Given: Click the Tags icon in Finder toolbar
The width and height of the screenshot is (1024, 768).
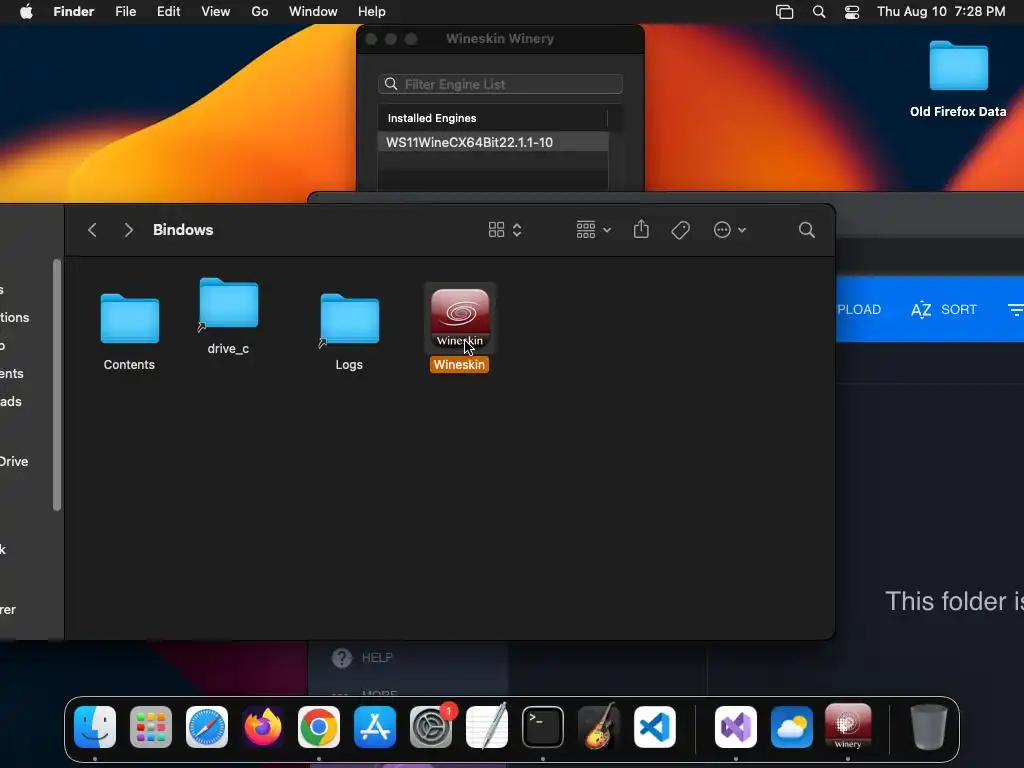Looking at the screenshot, I should pyautogui.click(x=680, y=230).
